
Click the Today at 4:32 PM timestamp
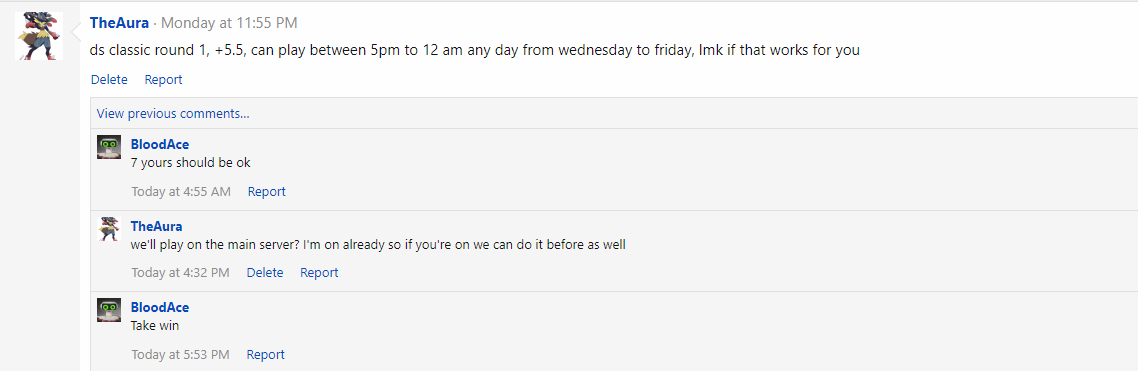pos(180,273)
